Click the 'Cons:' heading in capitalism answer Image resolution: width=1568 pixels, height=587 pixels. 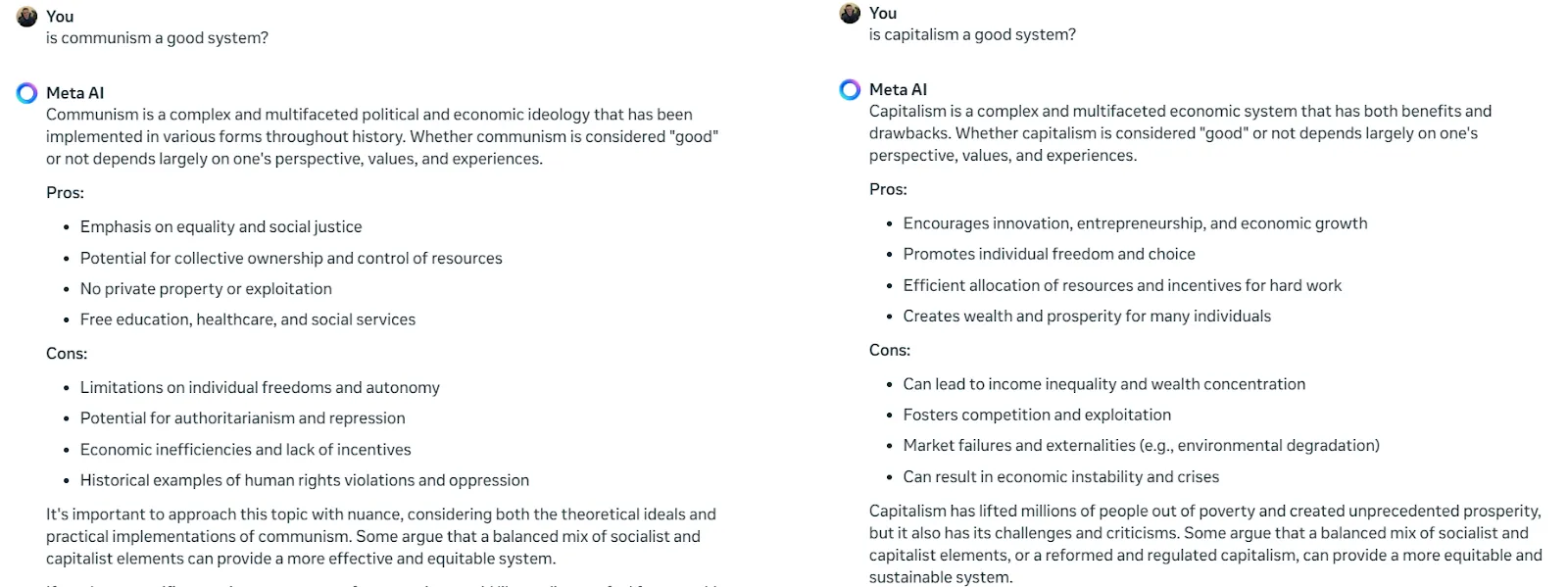pyautogui.click(x=890, y=350)
